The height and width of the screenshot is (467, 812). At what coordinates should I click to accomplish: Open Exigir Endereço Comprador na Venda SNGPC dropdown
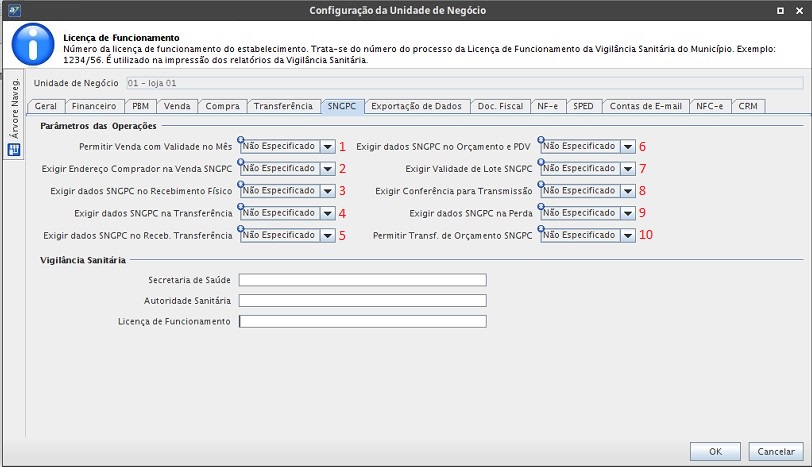327,169
